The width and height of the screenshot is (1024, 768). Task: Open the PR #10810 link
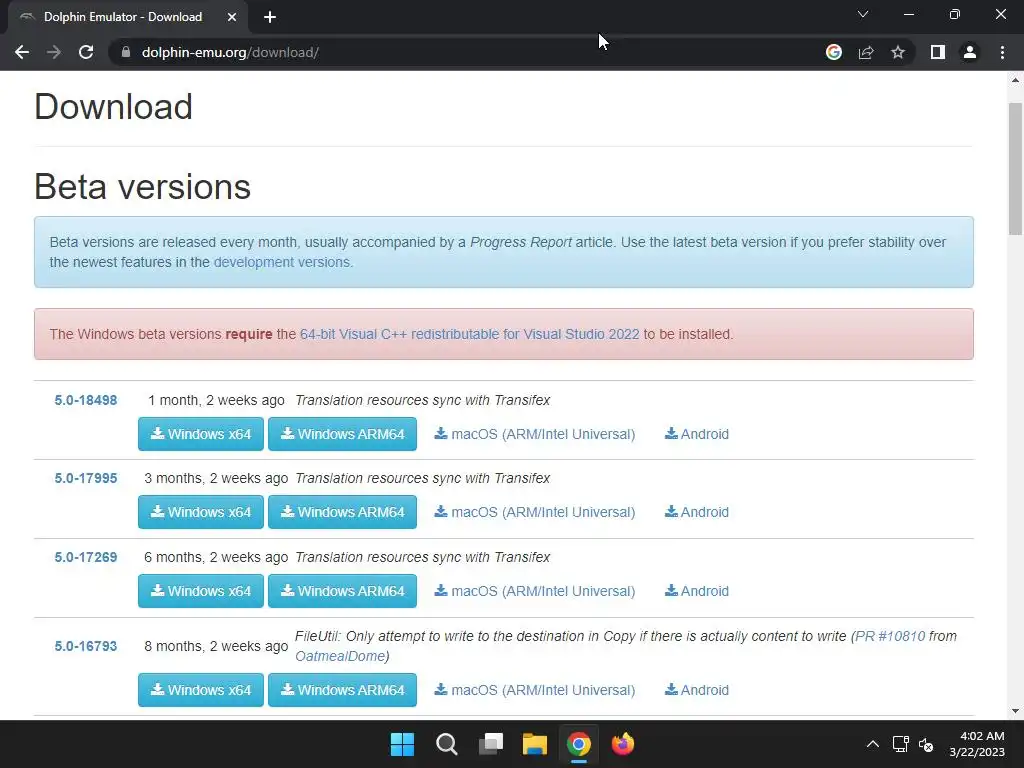[x=890, y=636]
